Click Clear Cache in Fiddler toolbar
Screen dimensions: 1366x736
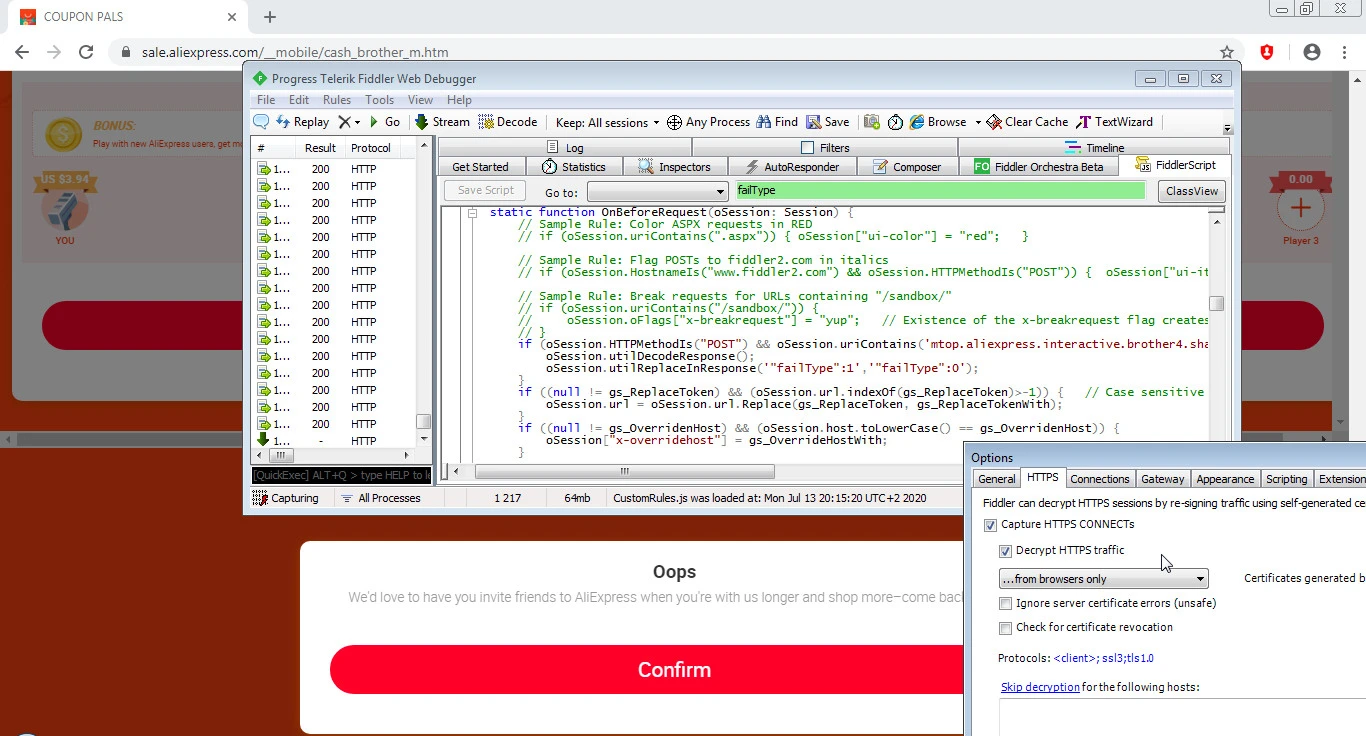pos(1027,122)
